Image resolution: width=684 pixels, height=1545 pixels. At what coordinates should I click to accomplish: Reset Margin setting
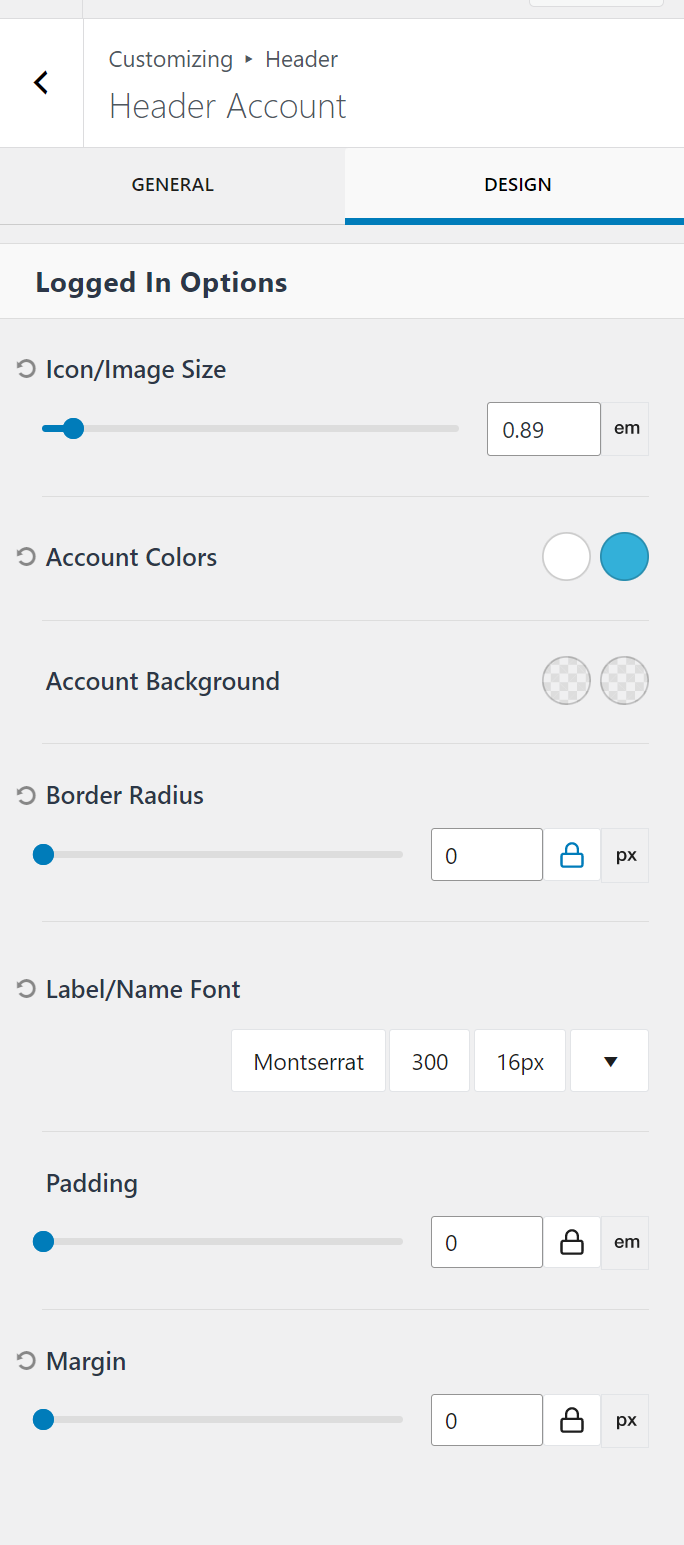click(x=26, y=1361)
